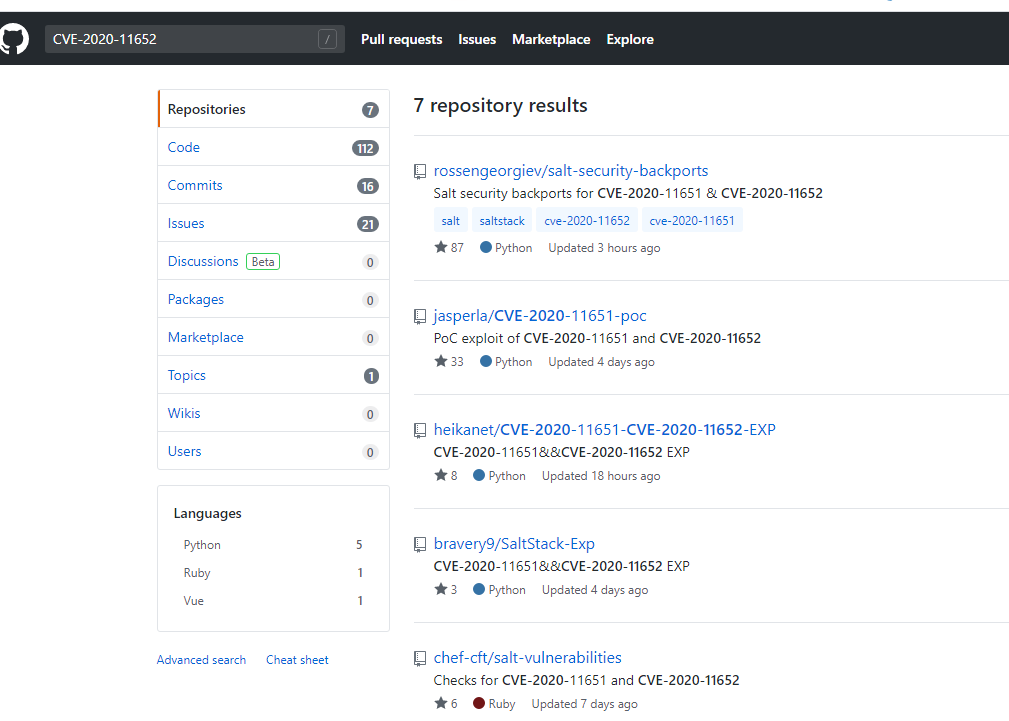This screenshot has width=1009, height=721.
Task: Open chef-cft/salt-vulnerabilities repository
Action: click(x=528, y=657)
